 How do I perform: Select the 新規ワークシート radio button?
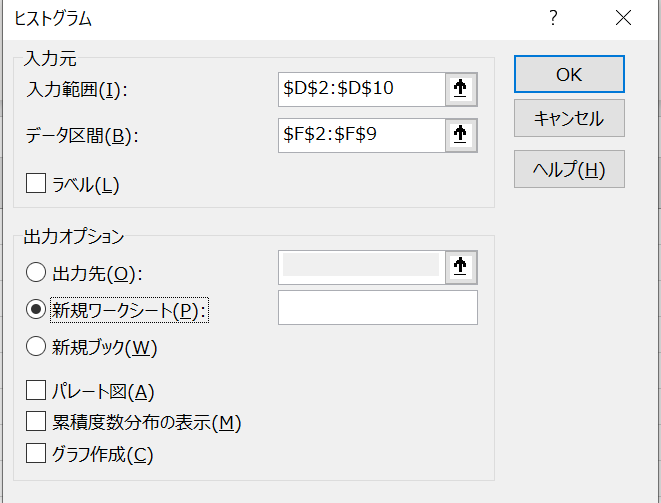tap(37, 310)
